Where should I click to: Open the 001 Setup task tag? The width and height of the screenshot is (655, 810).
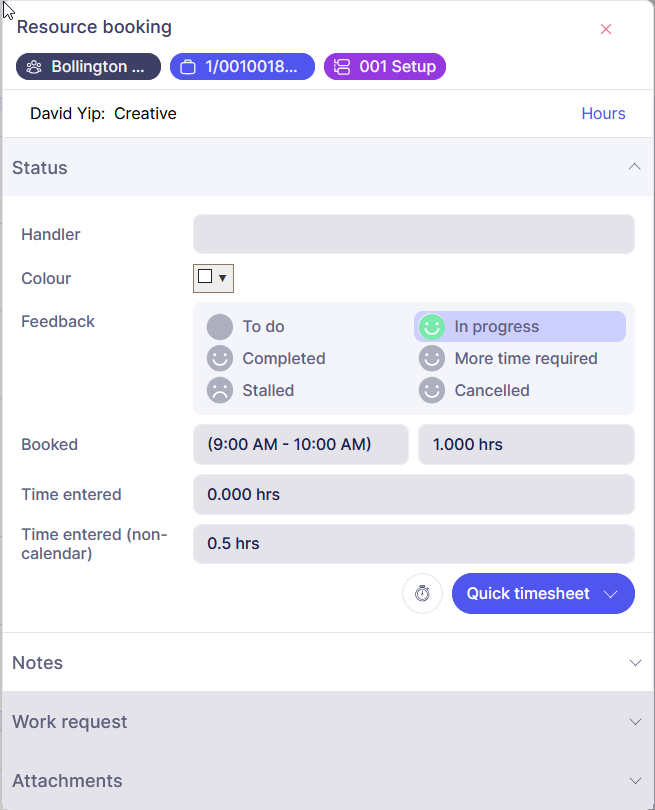[385, 67]
